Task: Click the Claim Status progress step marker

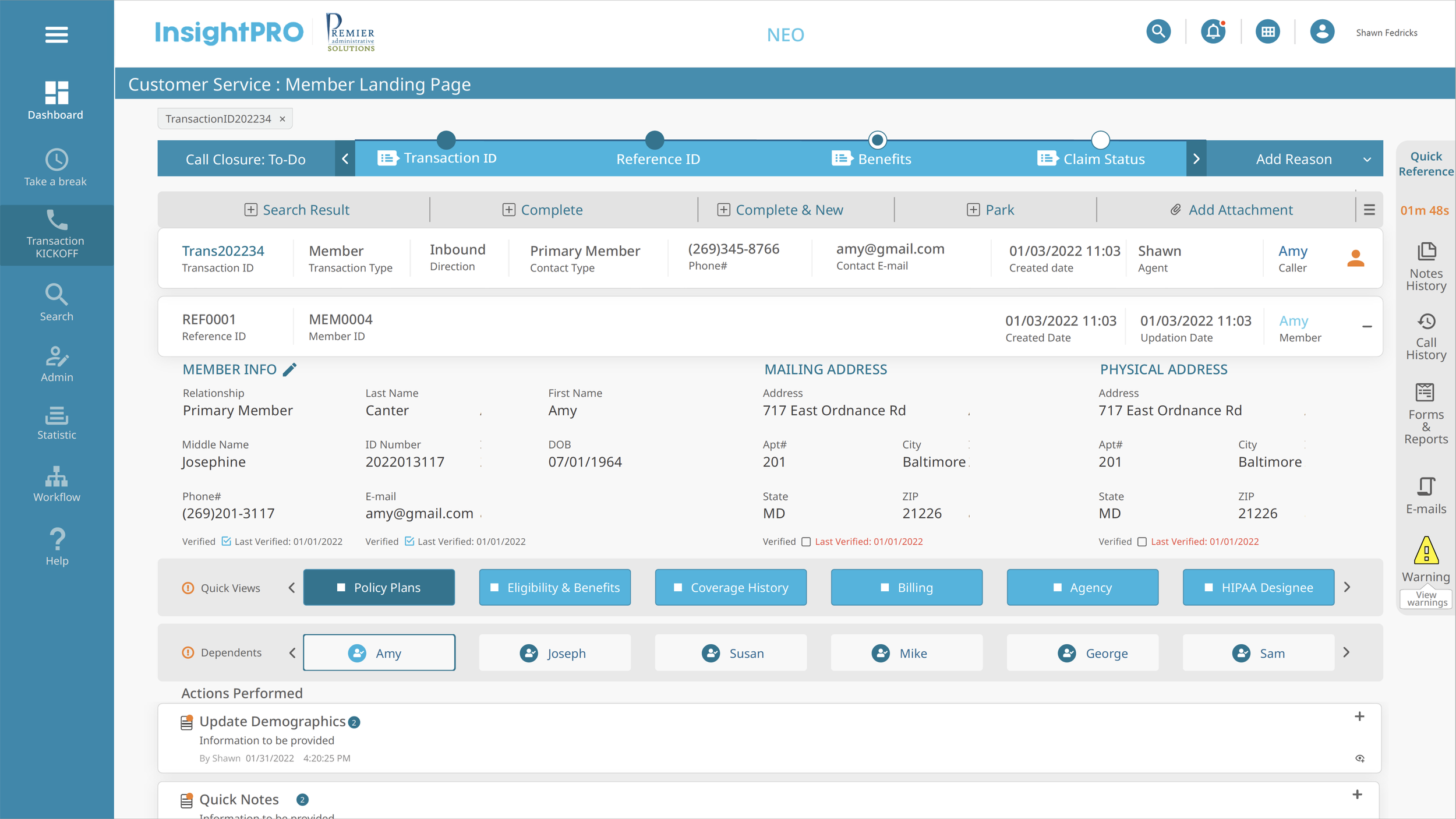Action: click(x=1100, y=140)
